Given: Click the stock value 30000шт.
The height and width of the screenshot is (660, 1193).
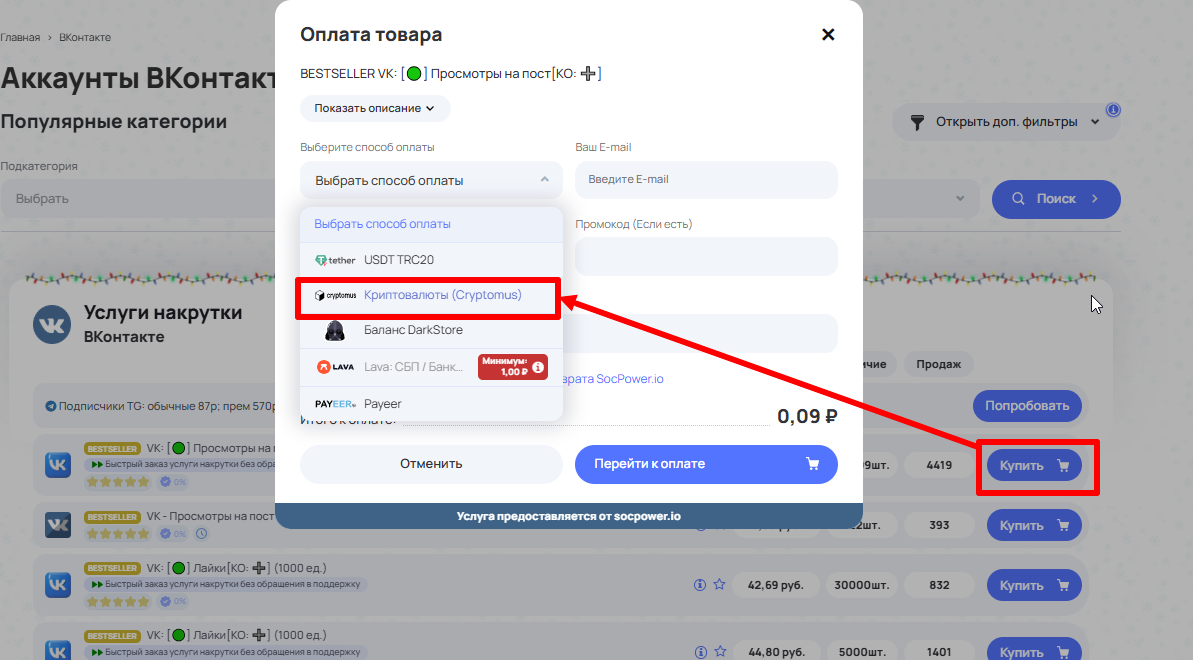Looking at the screenshot, I should click(862, 585).
